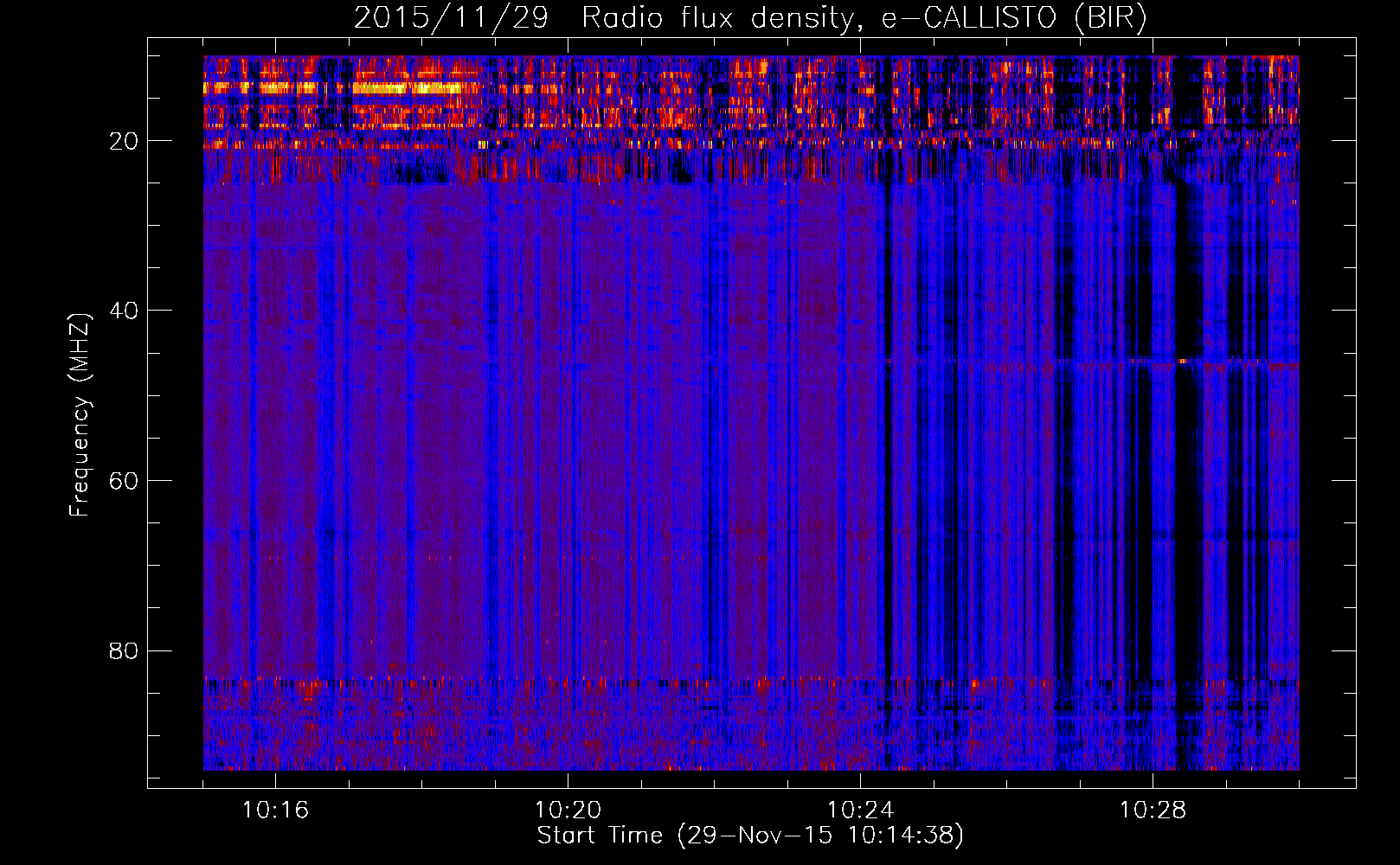Click the '20' frequency tick label
The width and height of the screenshot is (1400, 865).
pos(125,141)
